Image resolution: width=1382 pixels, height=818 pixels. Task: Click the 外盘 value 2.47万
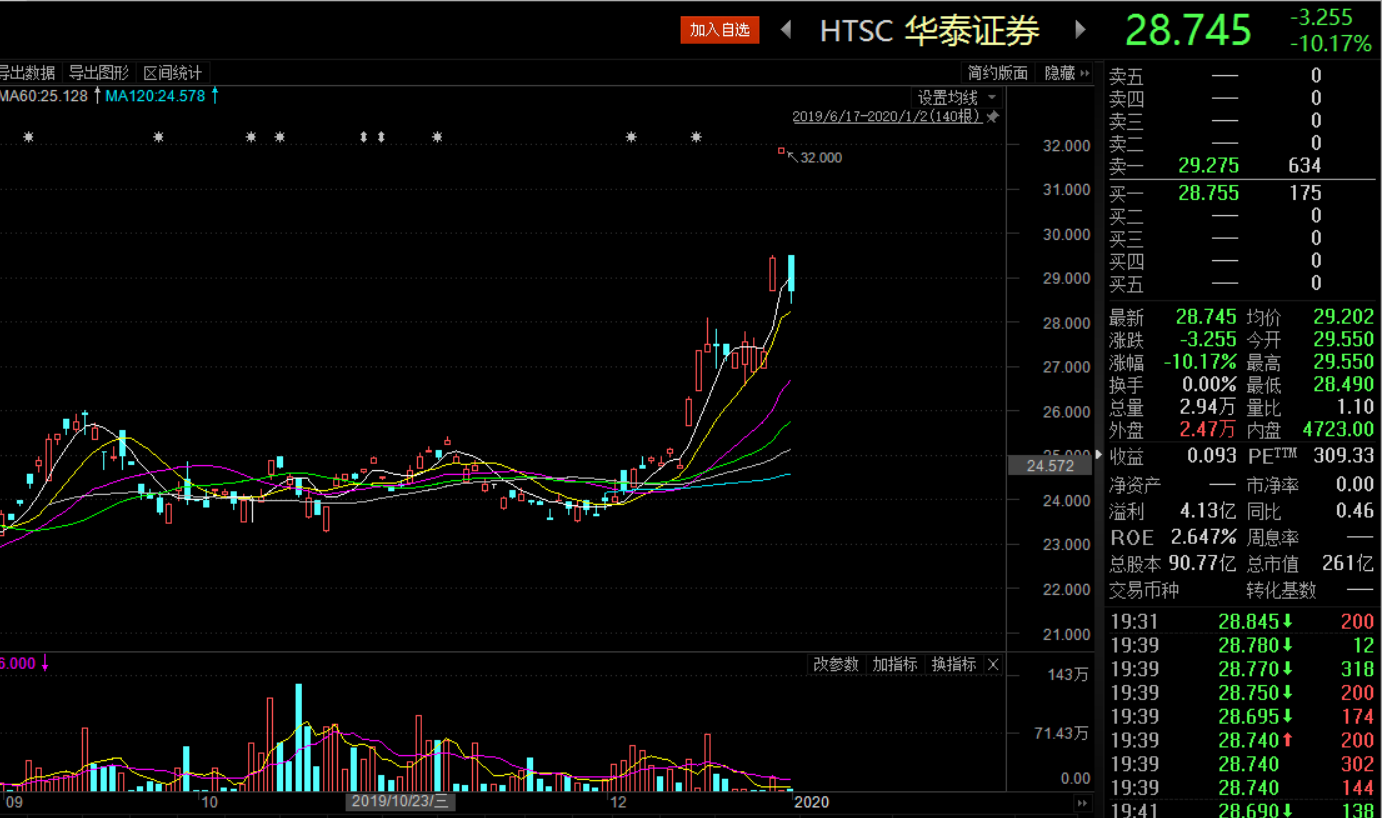[1207, 430]
